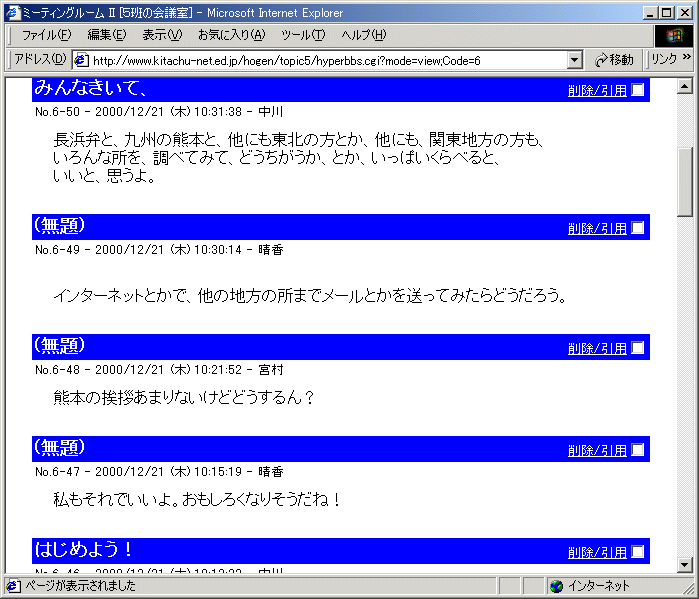Check the box for post No.6-48
Viewport: 699px width, 599px height.
tap(638, 348)
